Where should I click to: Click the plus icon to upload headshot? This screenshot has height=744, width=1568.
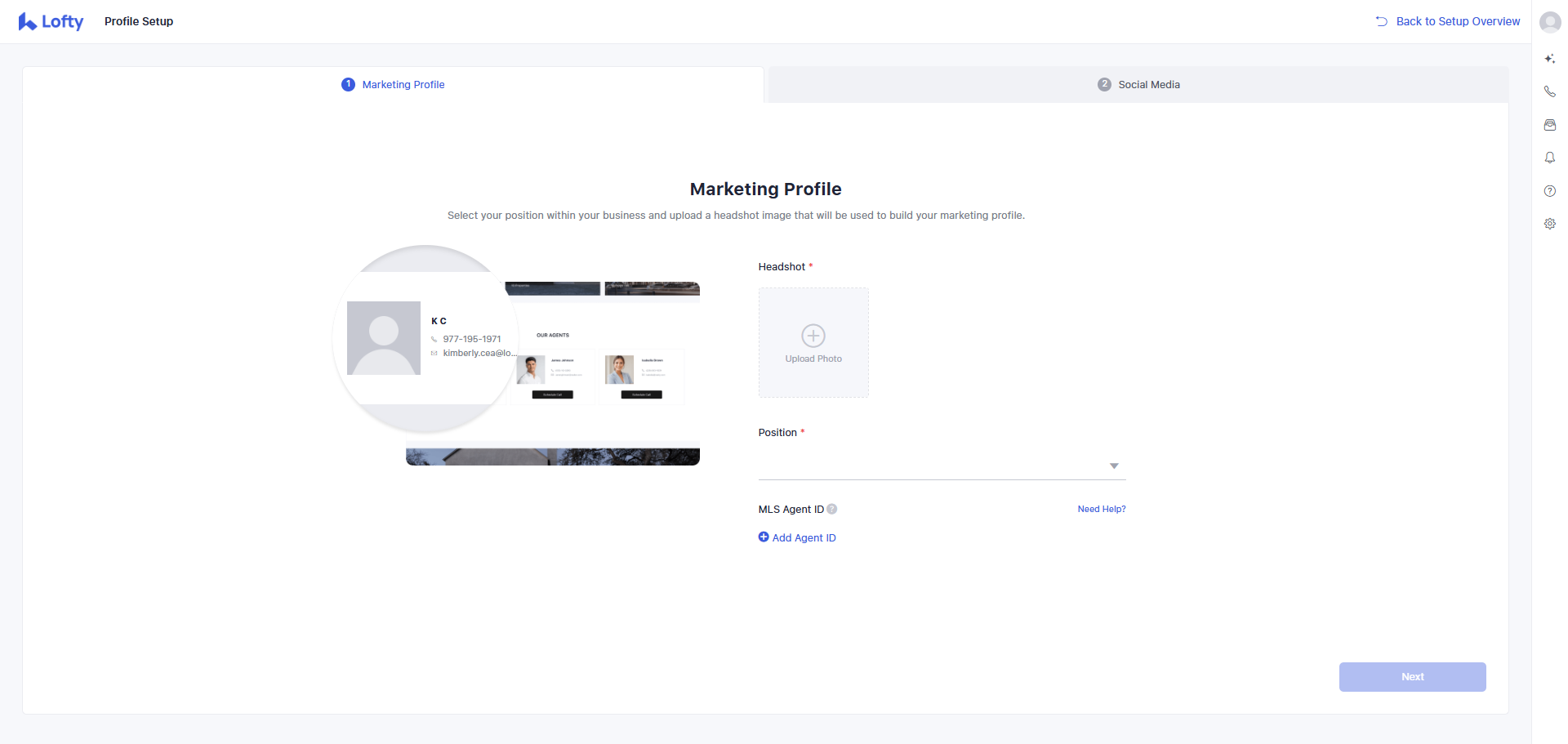813,336
